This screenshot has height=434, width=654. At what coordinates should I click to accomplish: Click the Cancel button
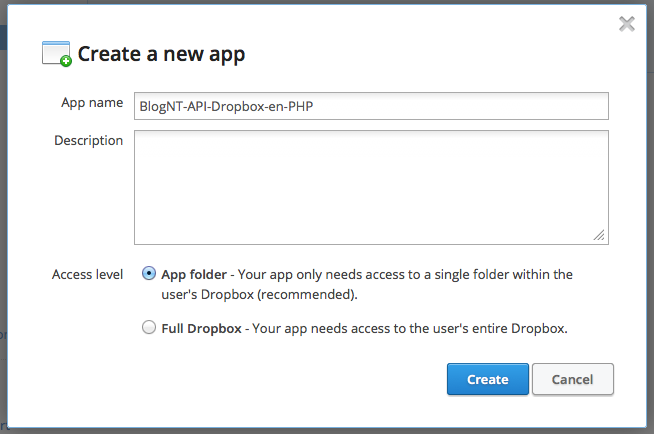click(573, 379)
